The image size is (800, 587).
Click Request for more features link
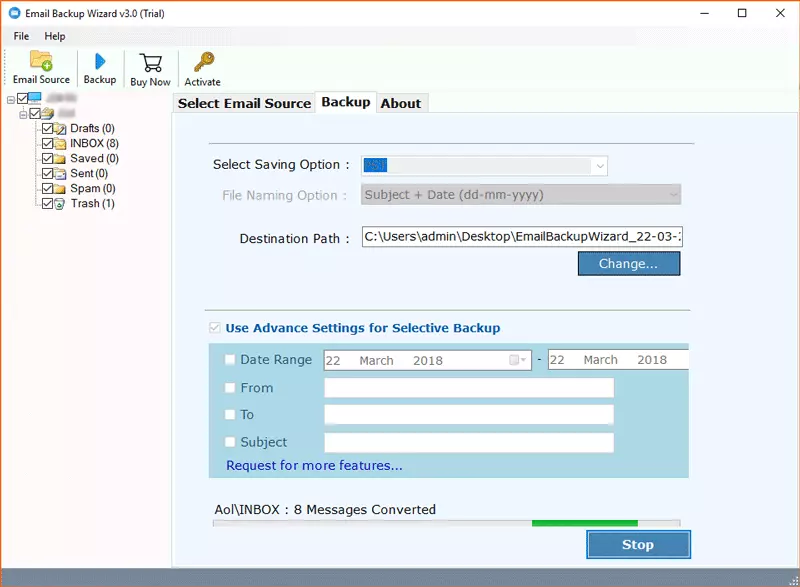(314, 466)
